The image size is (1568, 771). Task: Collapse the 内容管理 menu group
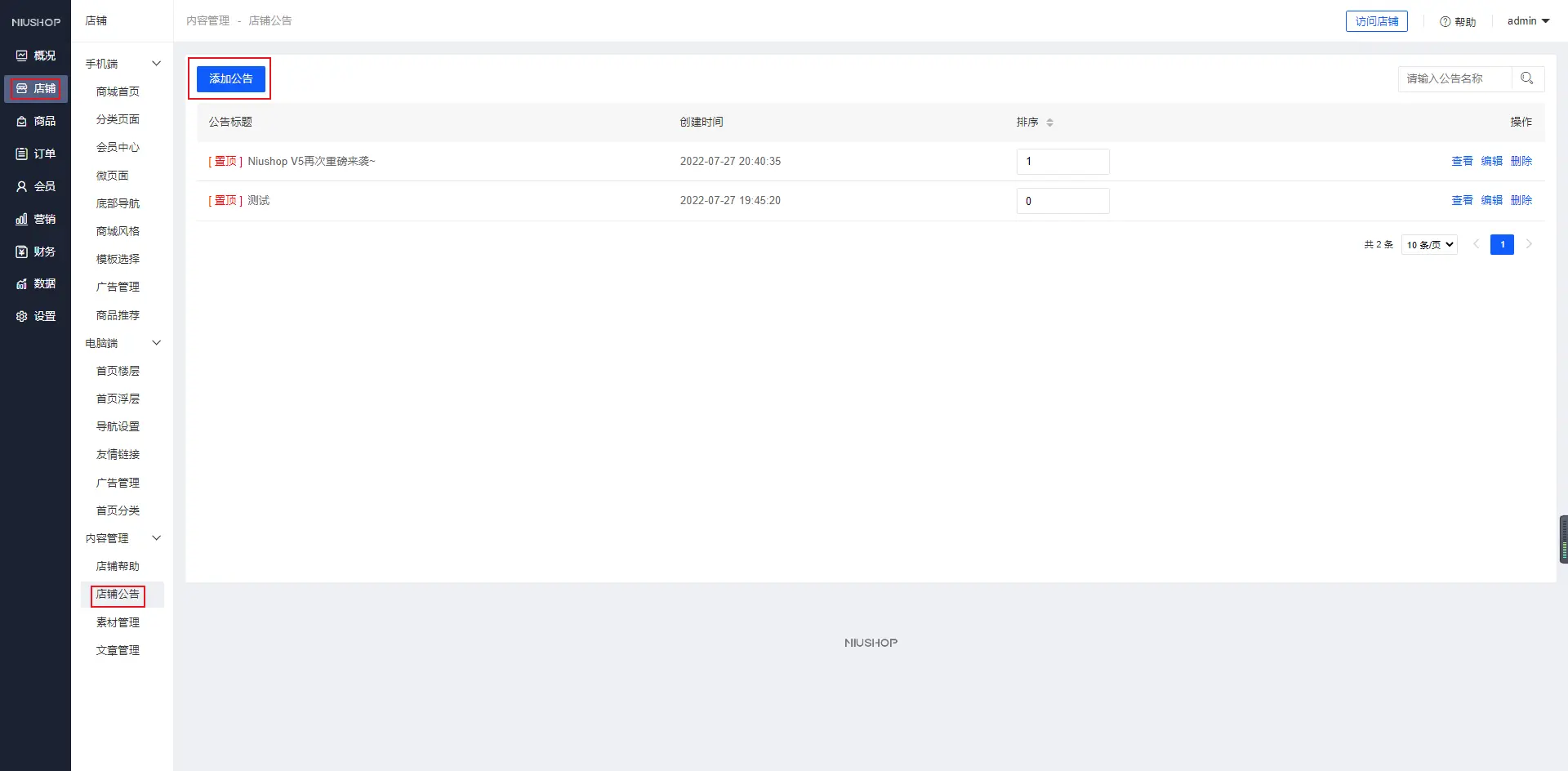coord(156,538)
